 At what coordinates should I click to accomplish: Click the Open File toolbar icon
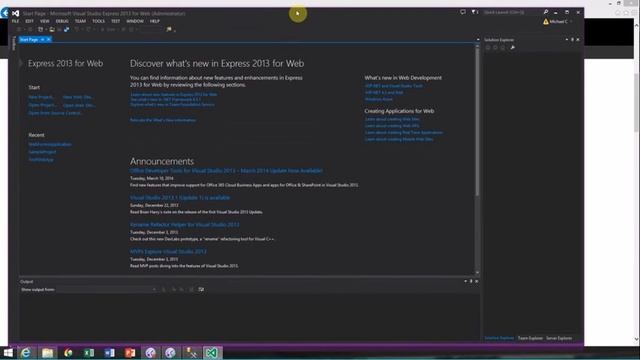[52, 29]
